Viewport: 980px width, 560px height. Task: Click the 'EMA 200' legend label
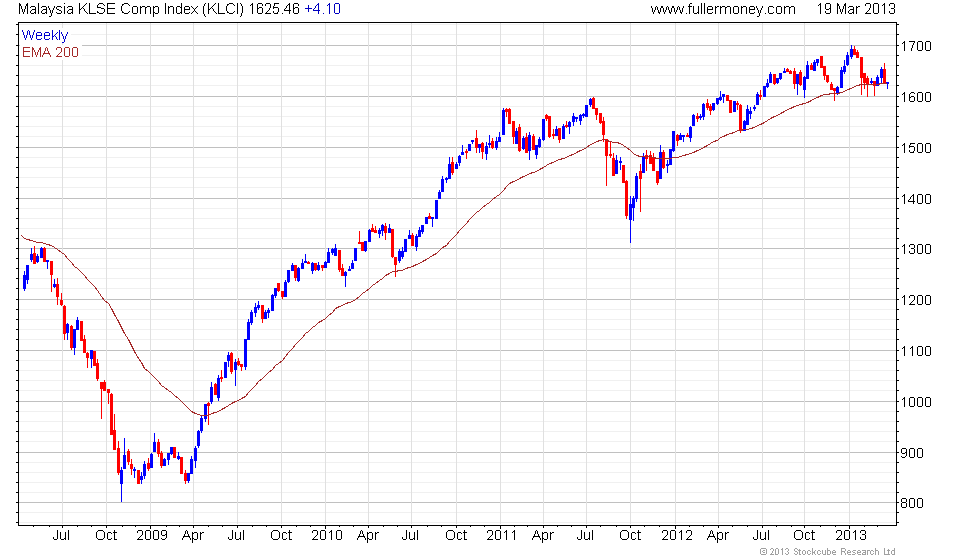(x=51, y=52)
